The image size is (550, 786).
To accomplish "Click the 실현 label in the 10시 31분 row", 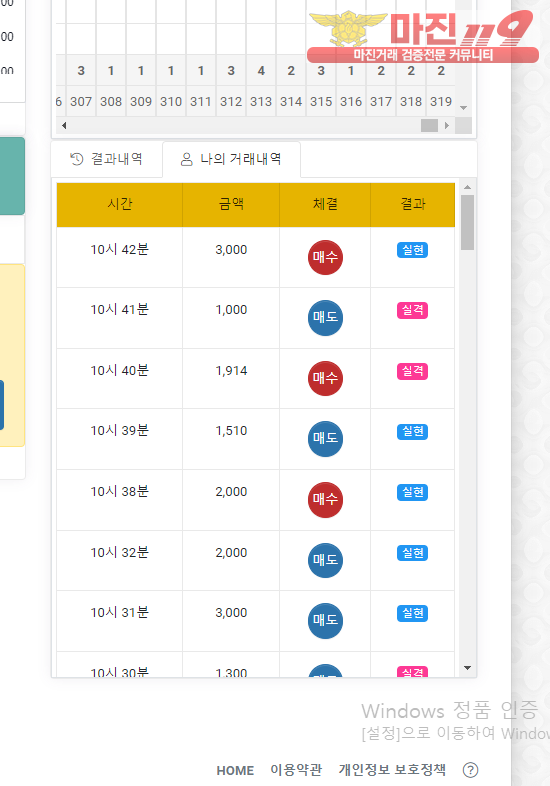I will click(x=413, y=613).
